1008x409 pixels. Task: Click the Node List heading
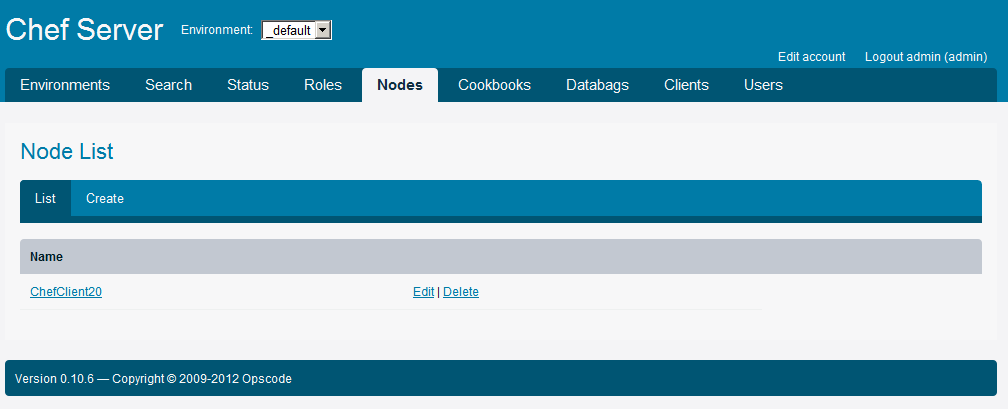[67, 151]
